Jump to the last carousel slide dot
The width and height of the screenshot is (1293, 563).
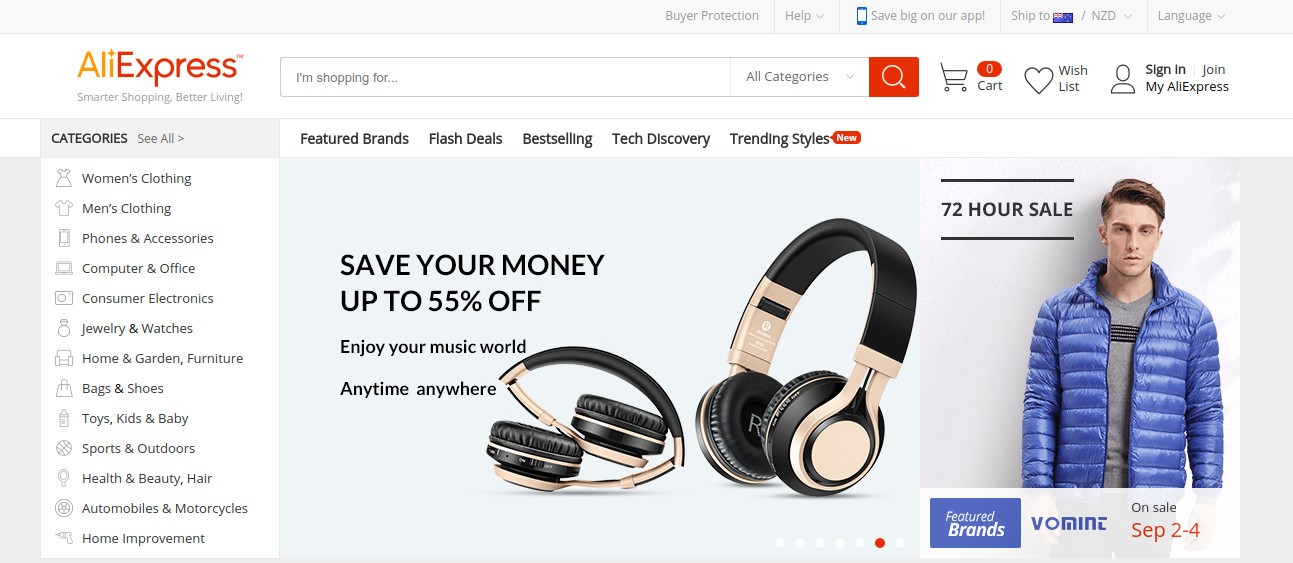(x=900, y=543)
